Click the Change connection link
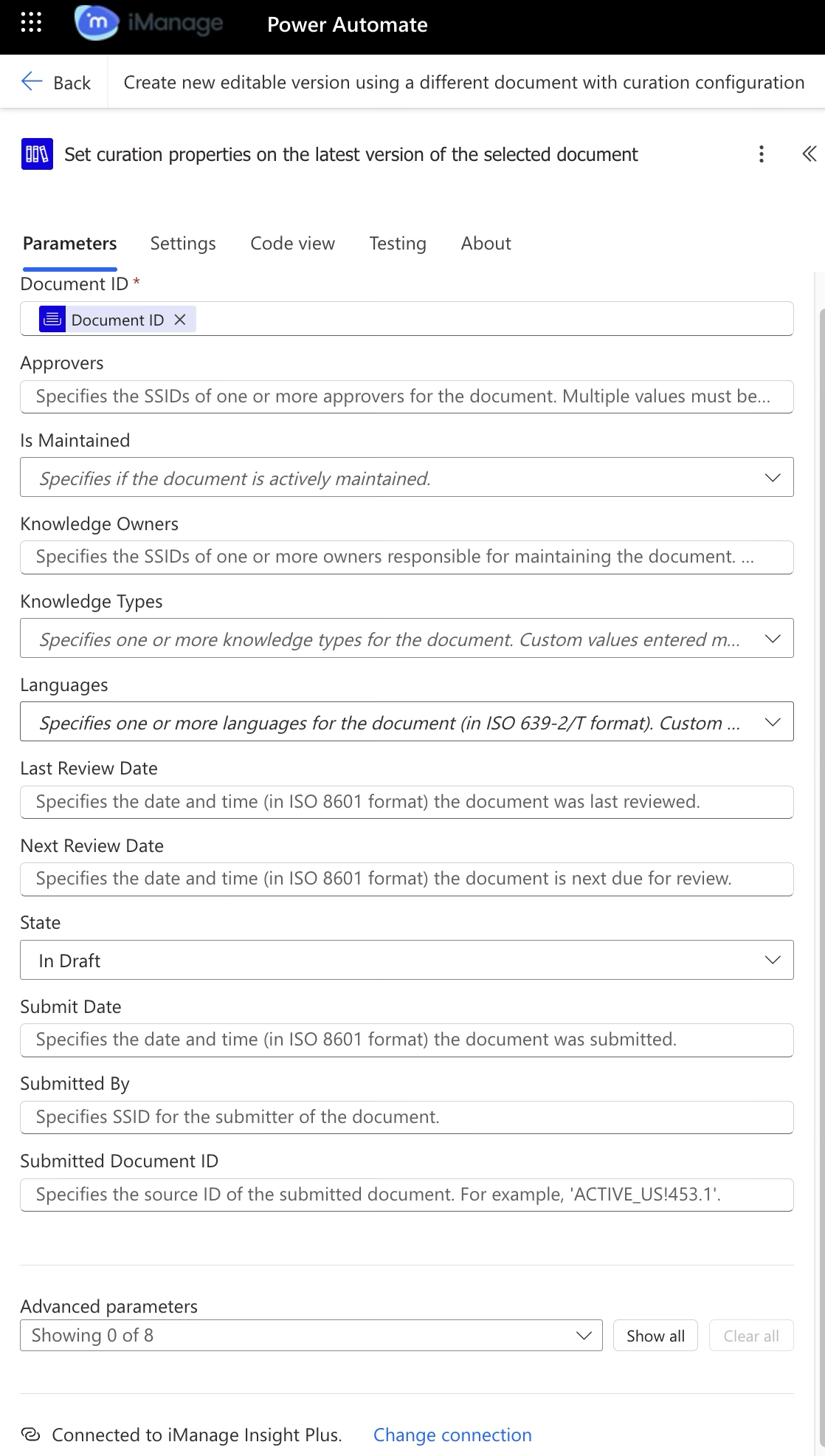Screen dimensions: 825x1456 [452, 1435]
